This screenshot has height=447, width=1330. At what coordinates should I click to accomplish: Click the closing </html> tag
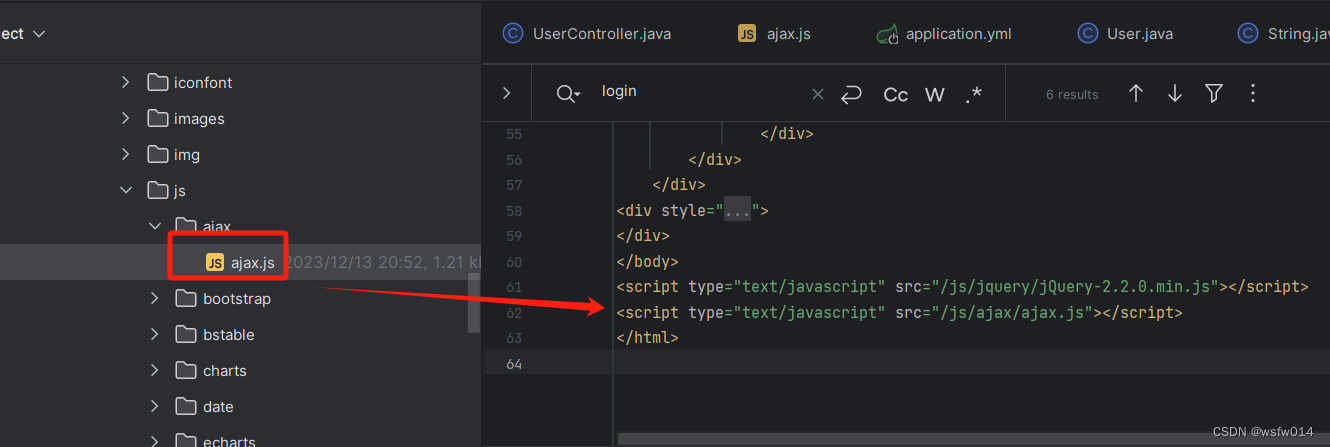[648, 338]
